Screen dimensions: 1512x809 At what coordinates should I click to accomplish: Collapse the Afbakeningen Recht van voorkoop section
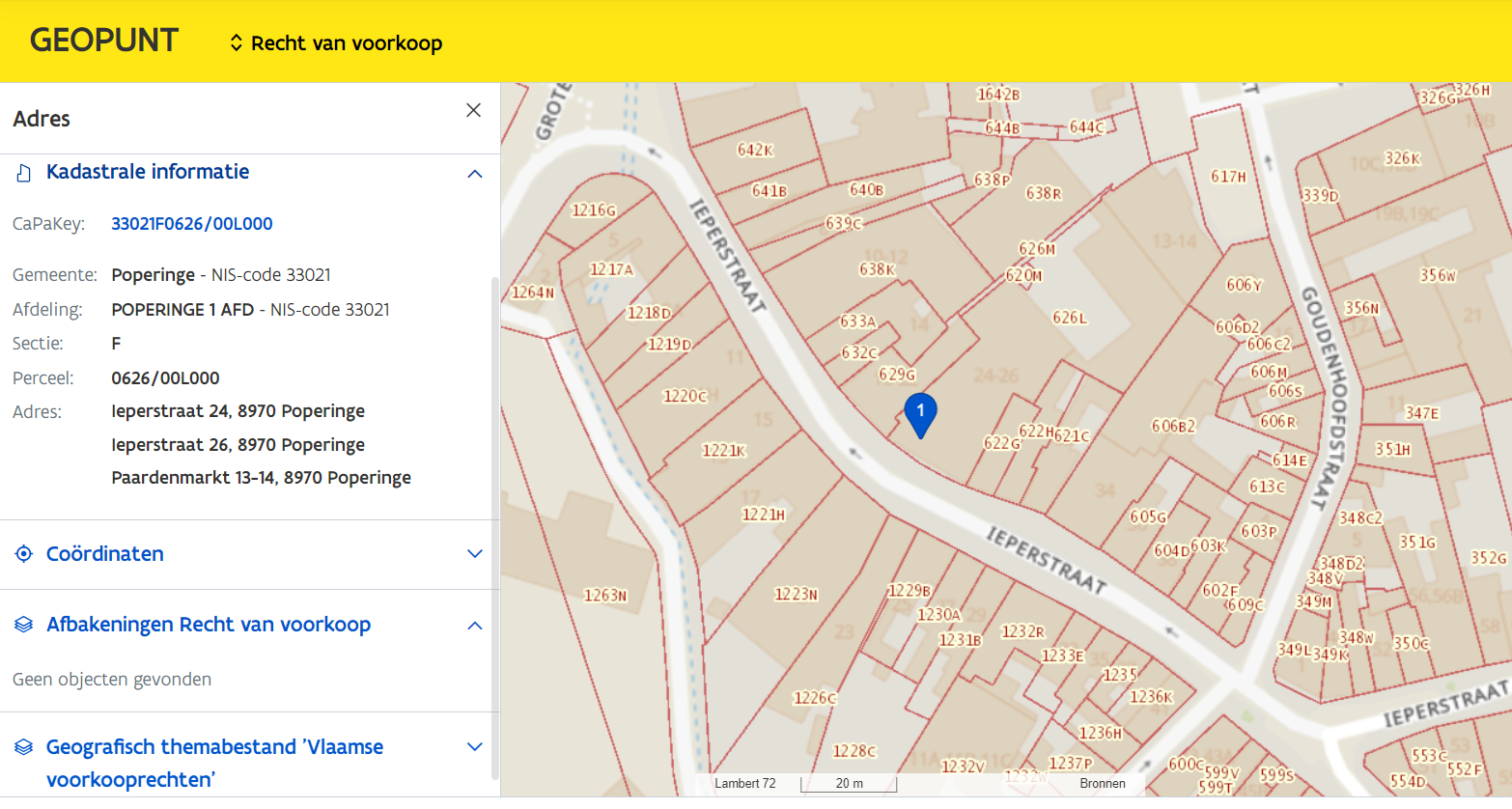pos(474,626)
